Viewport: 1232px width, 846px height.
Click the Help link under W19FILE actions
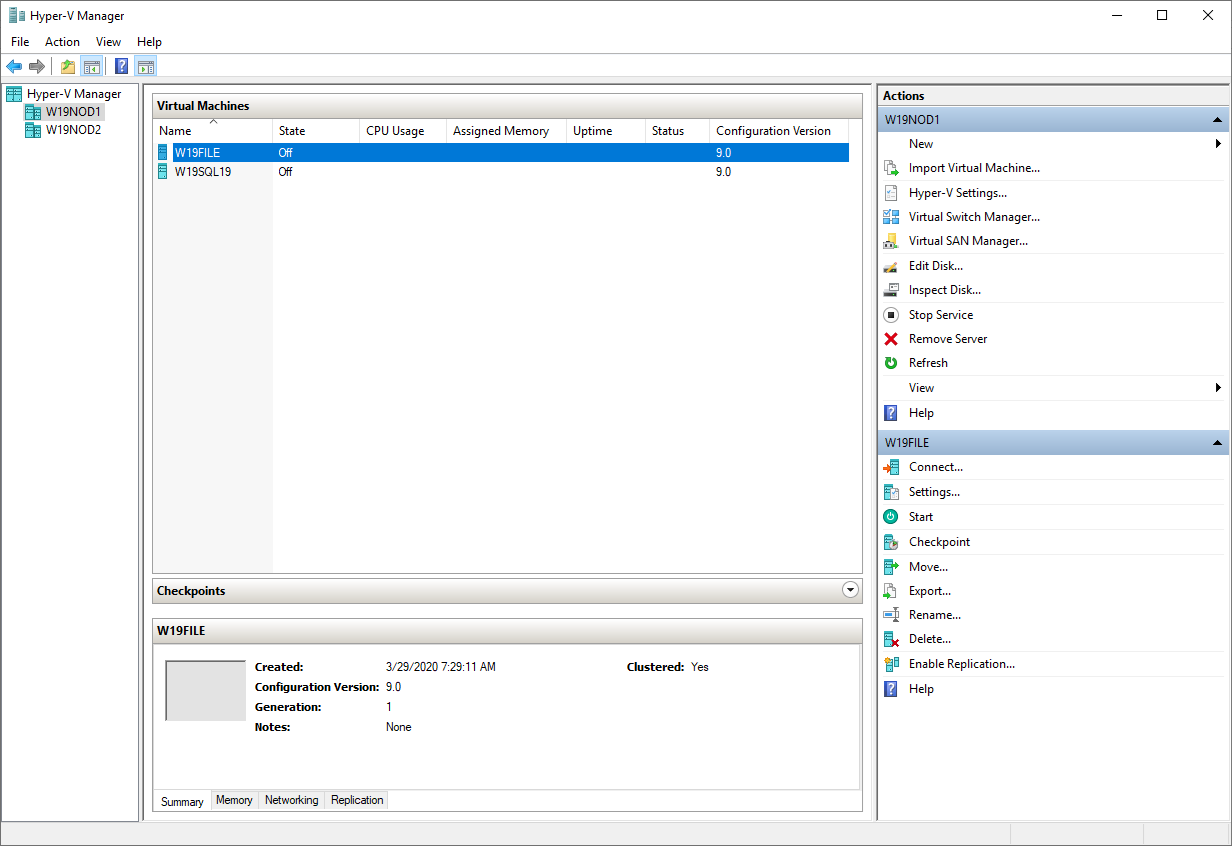tap(921, 689)
